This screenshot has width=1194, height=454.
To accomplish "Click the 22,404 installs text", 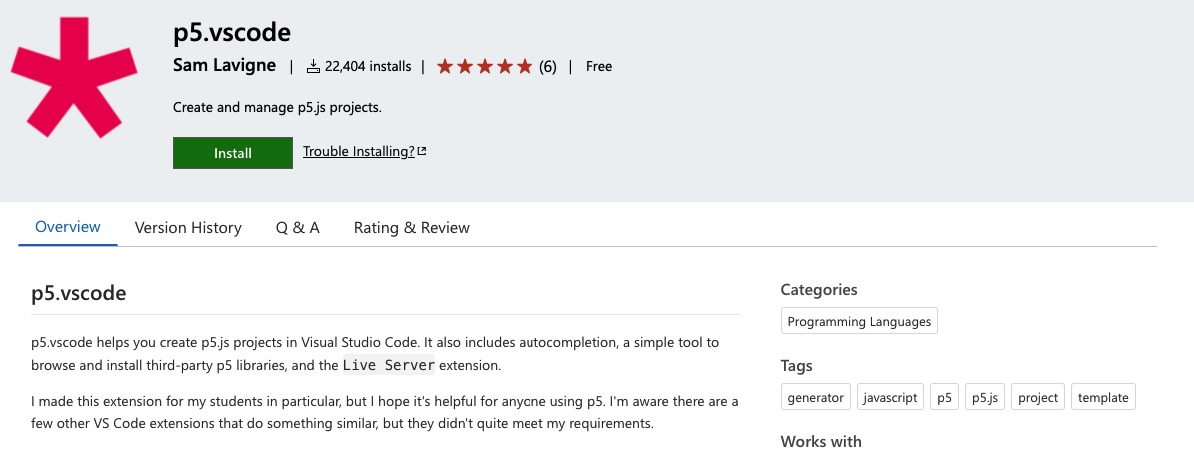I will (368, 66).
